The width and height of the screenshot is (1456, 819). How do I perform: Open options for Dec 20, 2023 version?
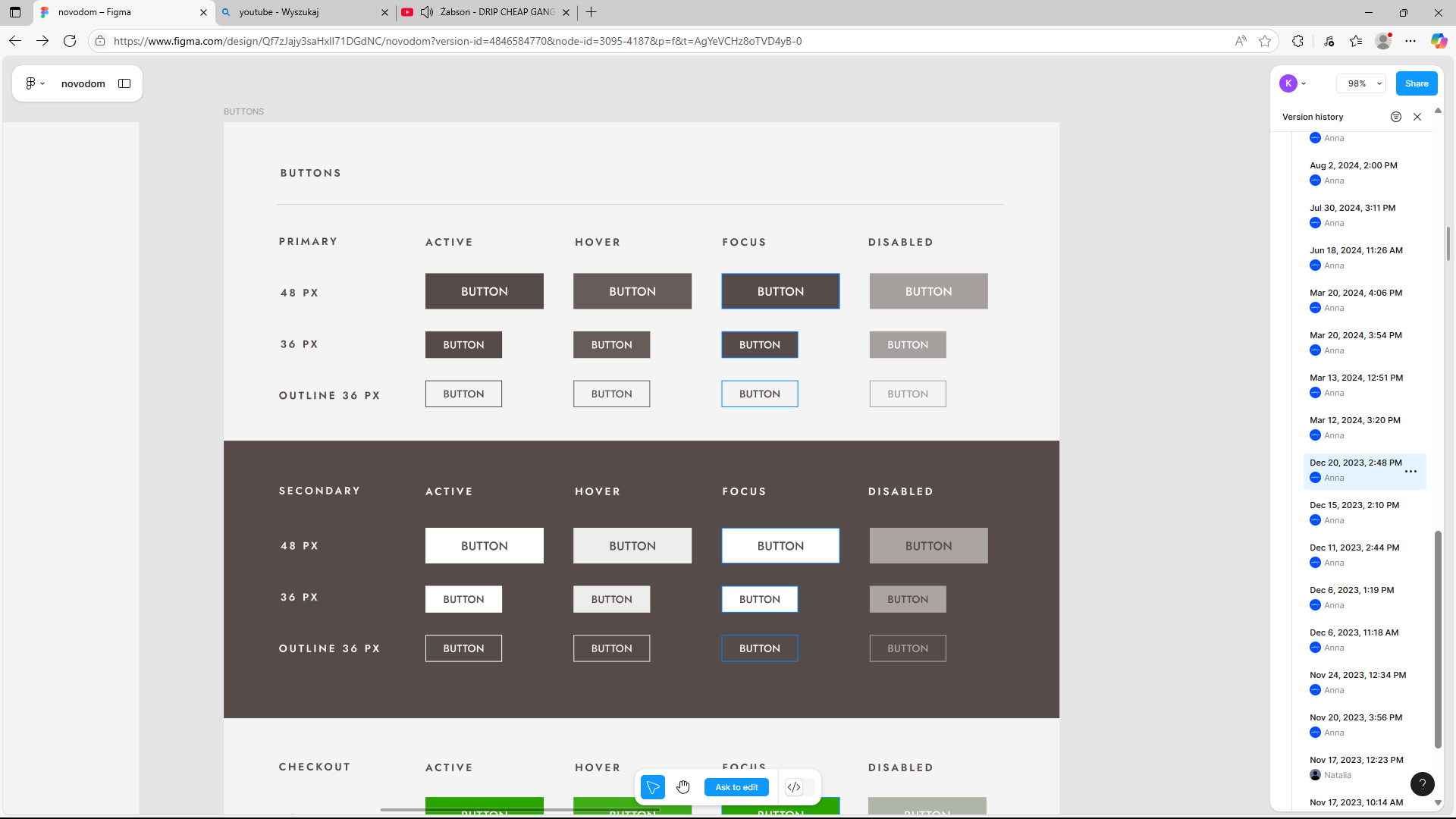tap(1410, 472)
